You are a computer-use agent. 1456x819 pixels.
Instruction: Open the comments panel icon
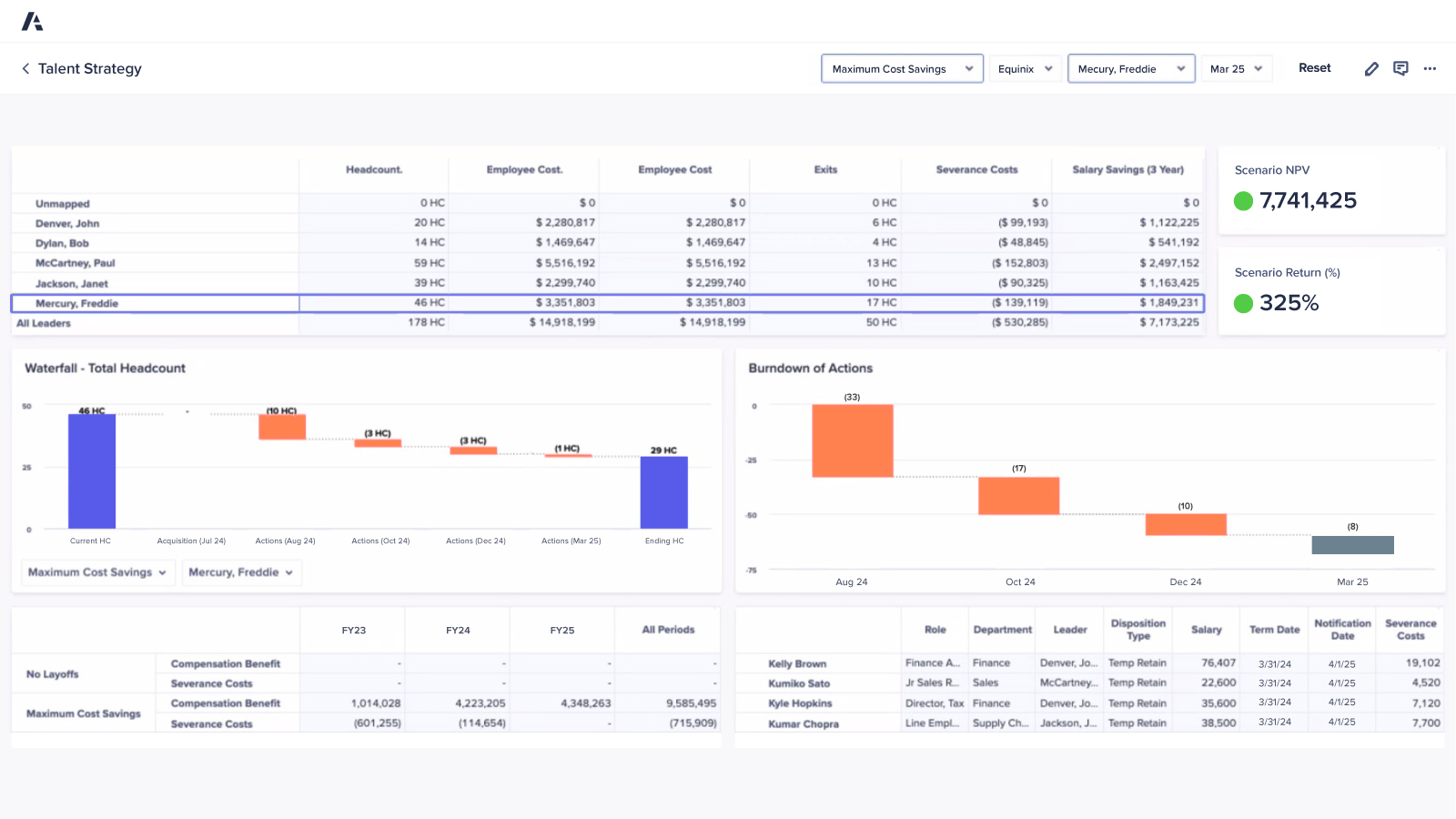pyautogui.click(x=1400, y=68)
